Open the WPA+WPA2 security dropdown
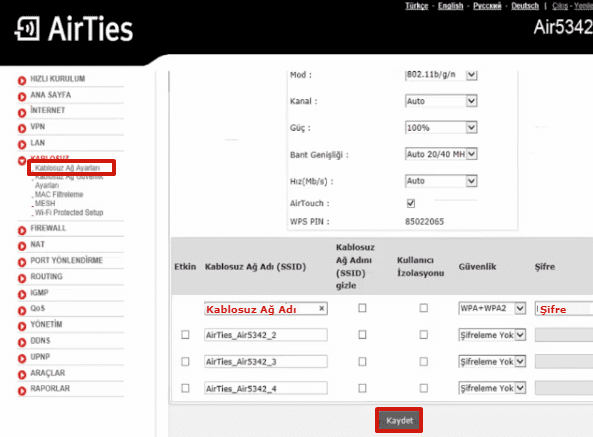Screen dimensions: 593x437 click(492, 308)
